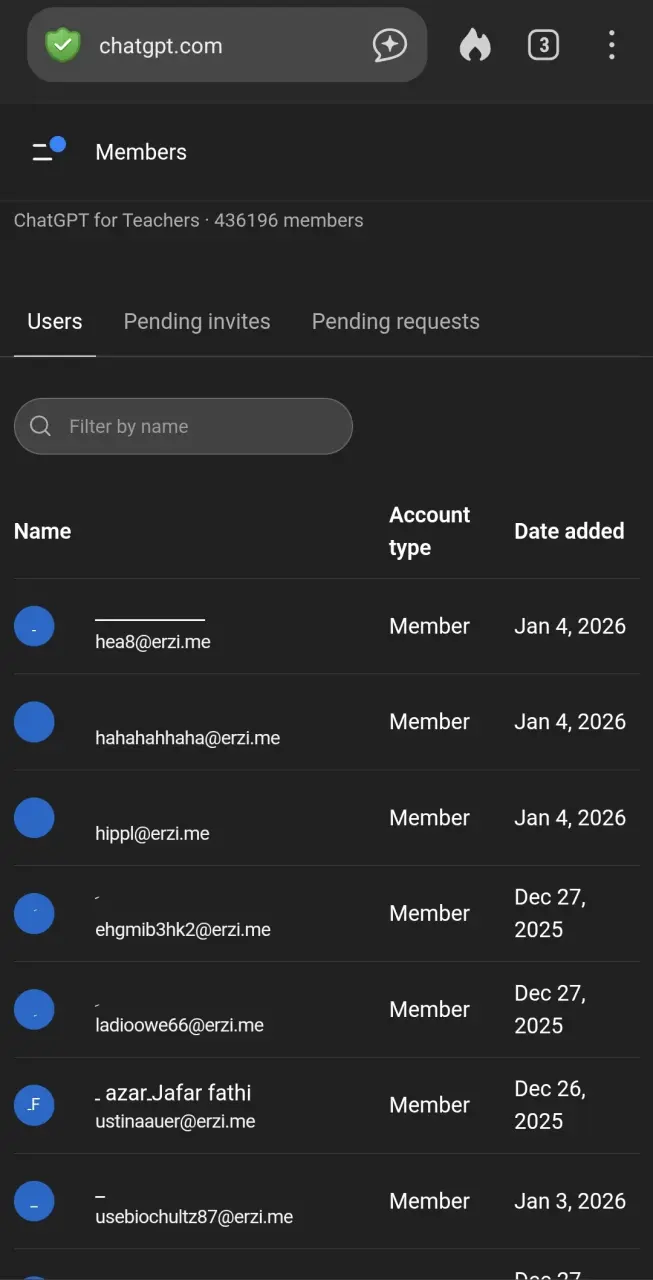Click ChatGPT for Teachers member count text

coord(189,220)
